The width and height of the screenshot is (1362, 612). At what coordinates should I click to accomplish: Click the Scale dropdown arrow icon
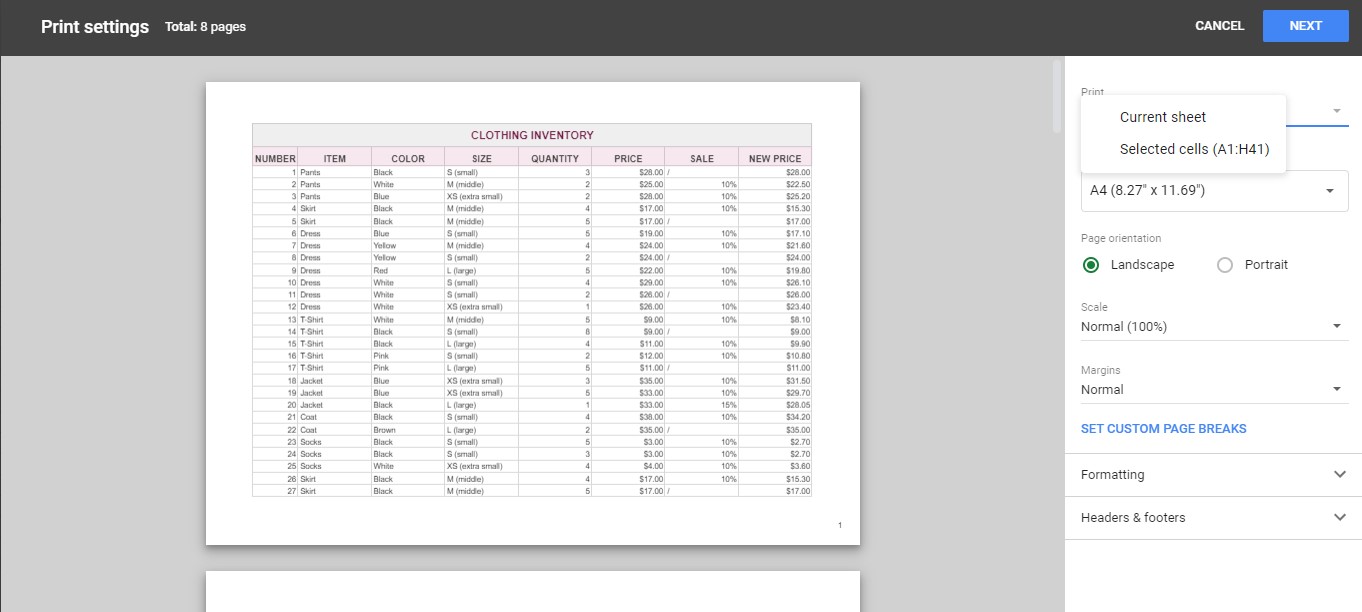tap(1337, 326)
